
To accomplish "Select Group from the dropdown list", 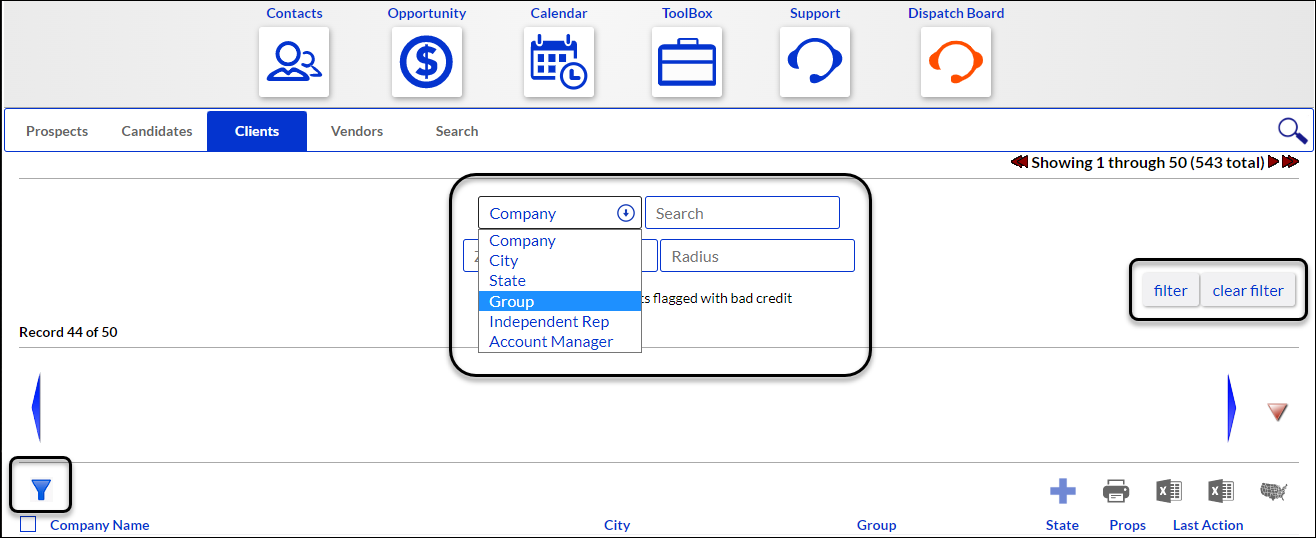I will [x=560, y=301].
